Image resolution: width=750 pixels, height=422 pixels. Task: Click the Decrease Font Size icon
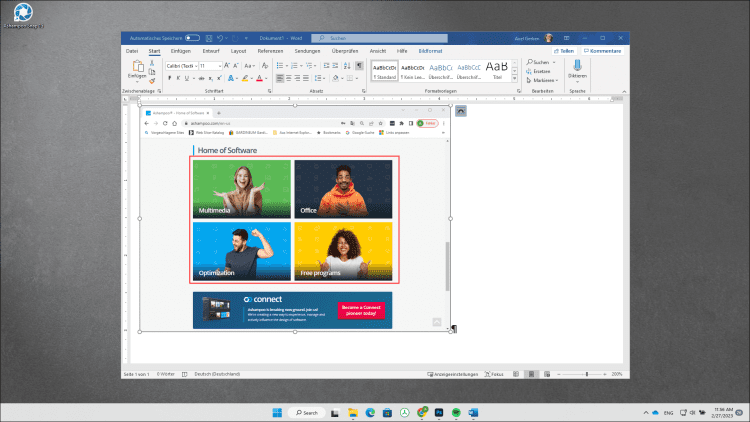236,66
